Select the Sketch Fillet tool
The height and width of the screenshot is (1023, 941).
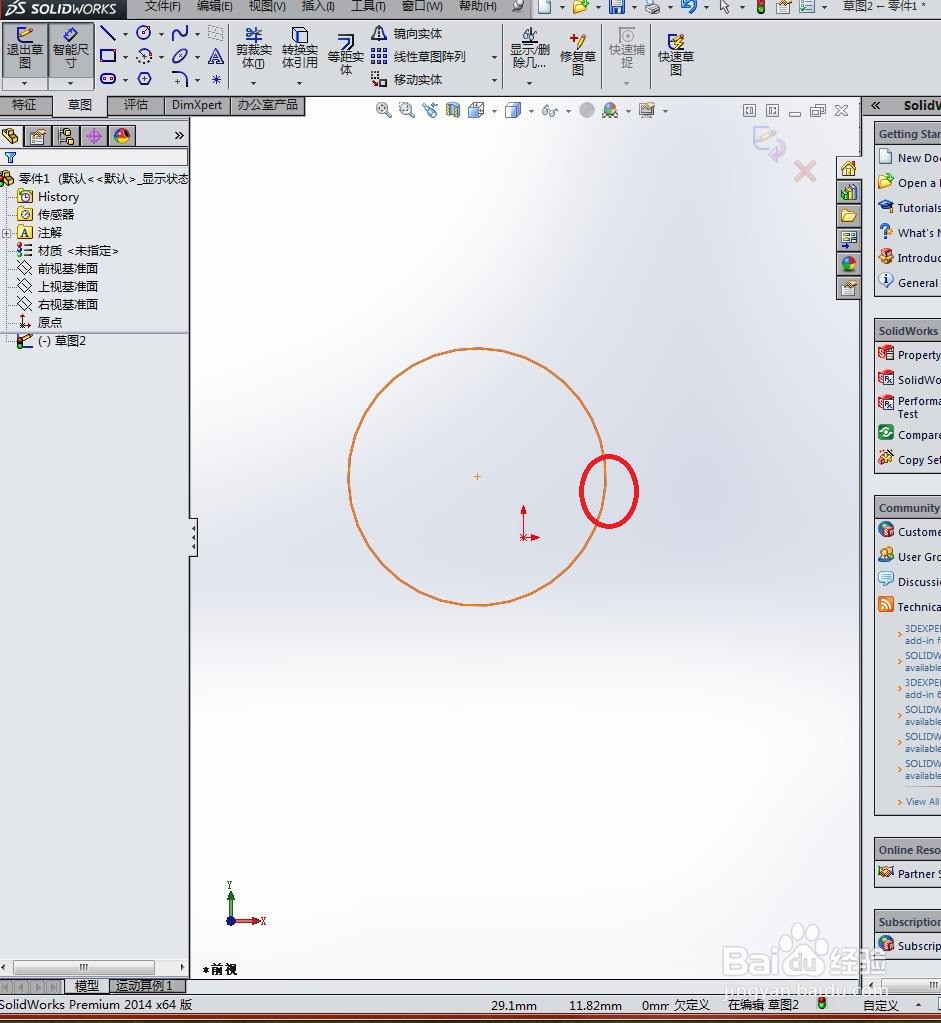coord(179,79)
